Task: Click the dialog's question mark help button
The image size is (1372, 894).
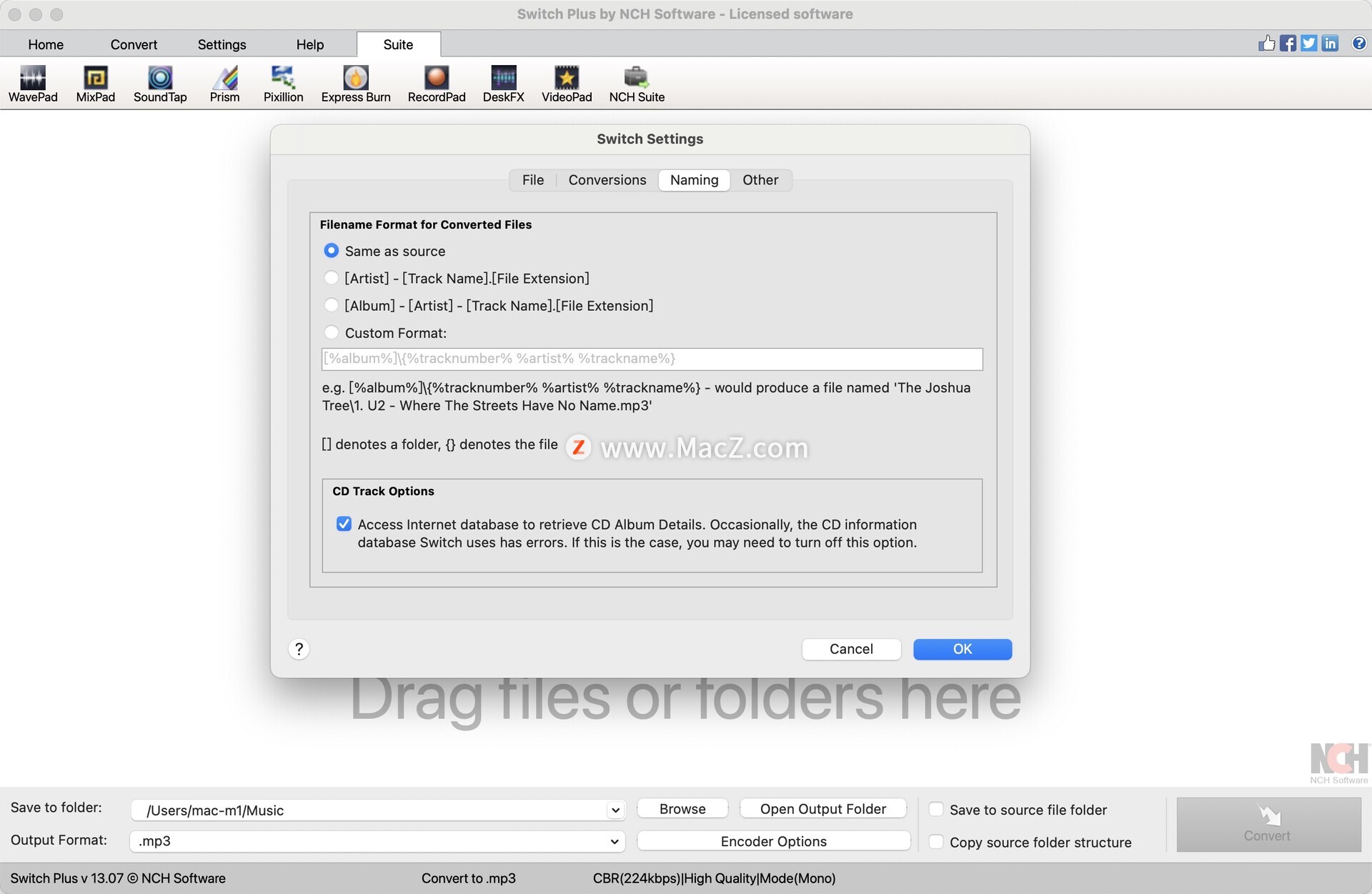Action: coord(299,649)
